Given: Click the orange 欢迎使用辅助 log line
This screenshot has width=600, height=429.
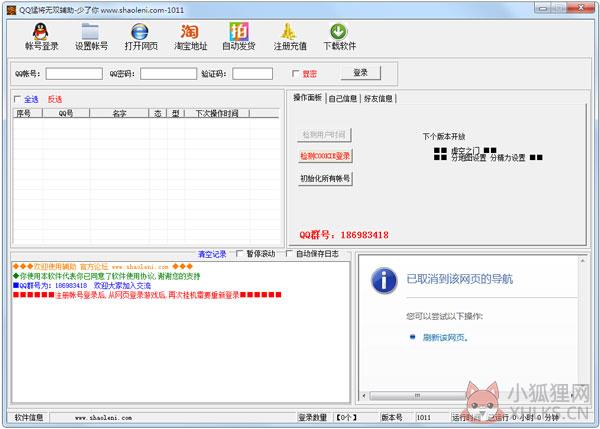Looking at the screenshot, I should point(103,267).
